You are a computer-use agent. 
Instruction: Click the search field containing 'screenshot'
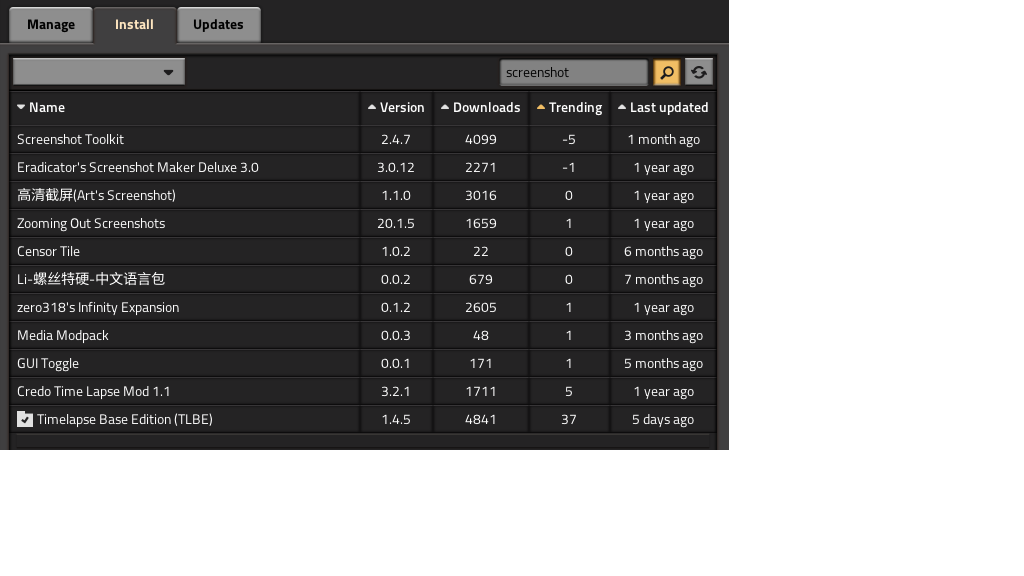pos(573,72)
